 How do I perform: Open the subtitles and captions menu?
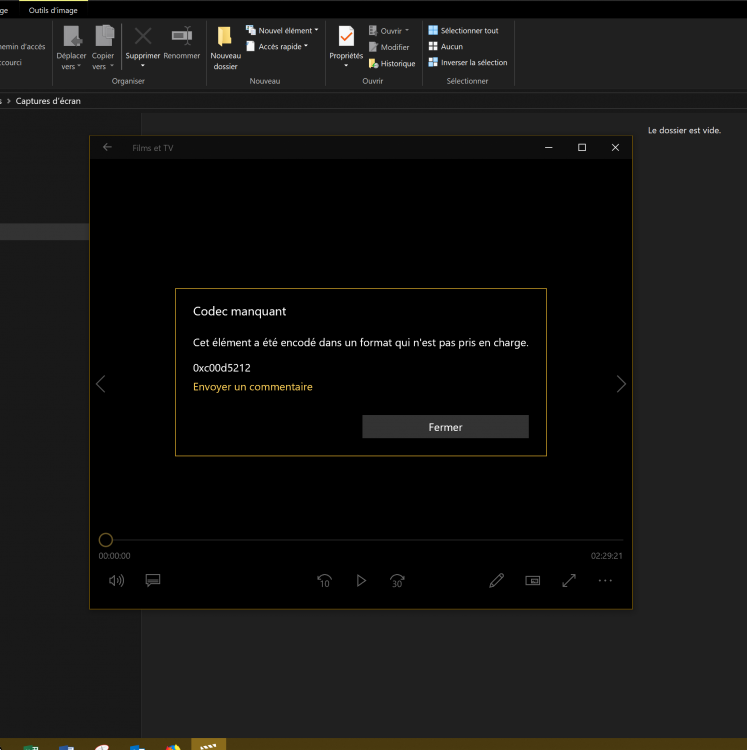click(153, 580)
